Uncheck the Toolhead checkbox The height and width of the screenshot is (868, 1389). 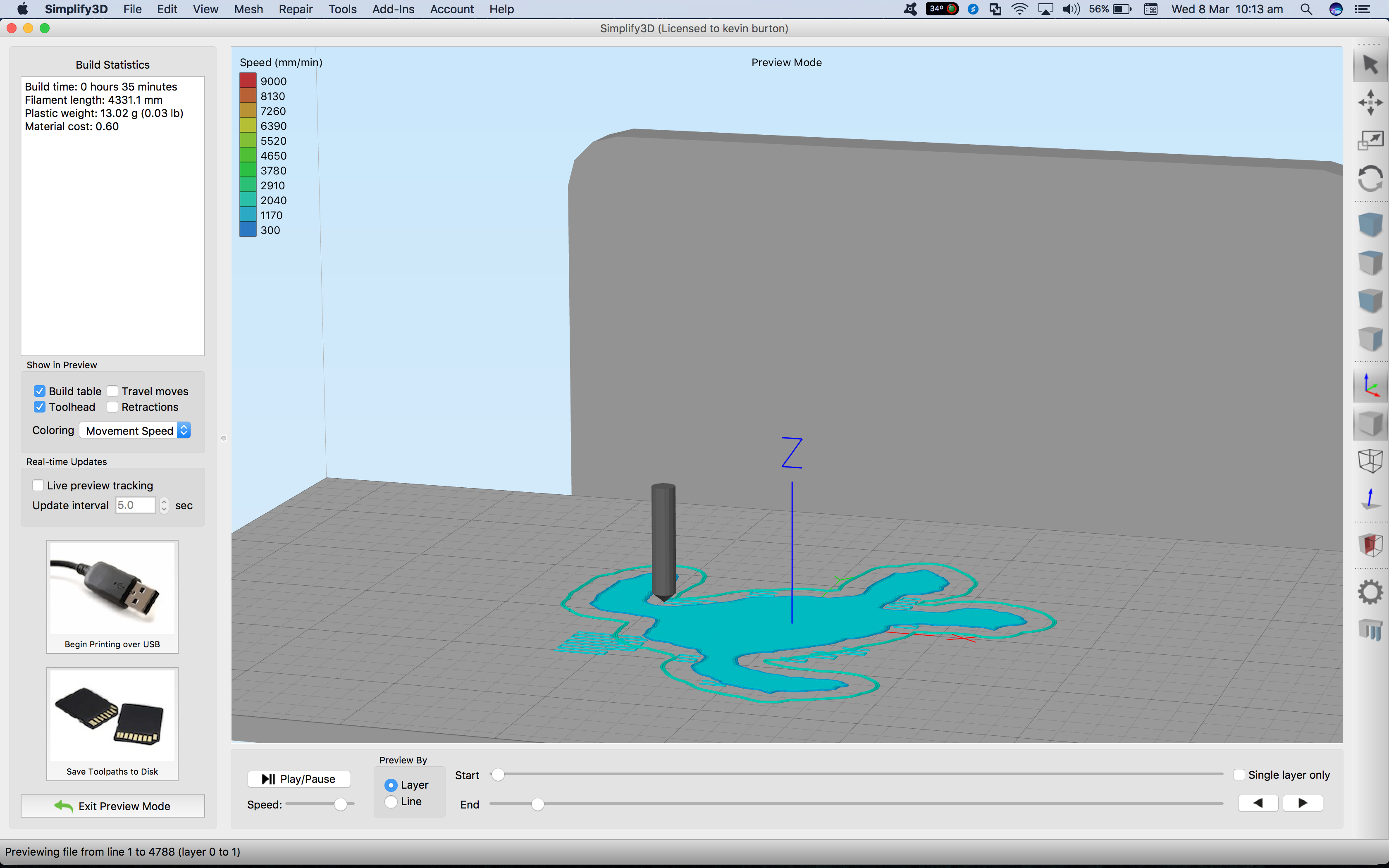point(40,406)
